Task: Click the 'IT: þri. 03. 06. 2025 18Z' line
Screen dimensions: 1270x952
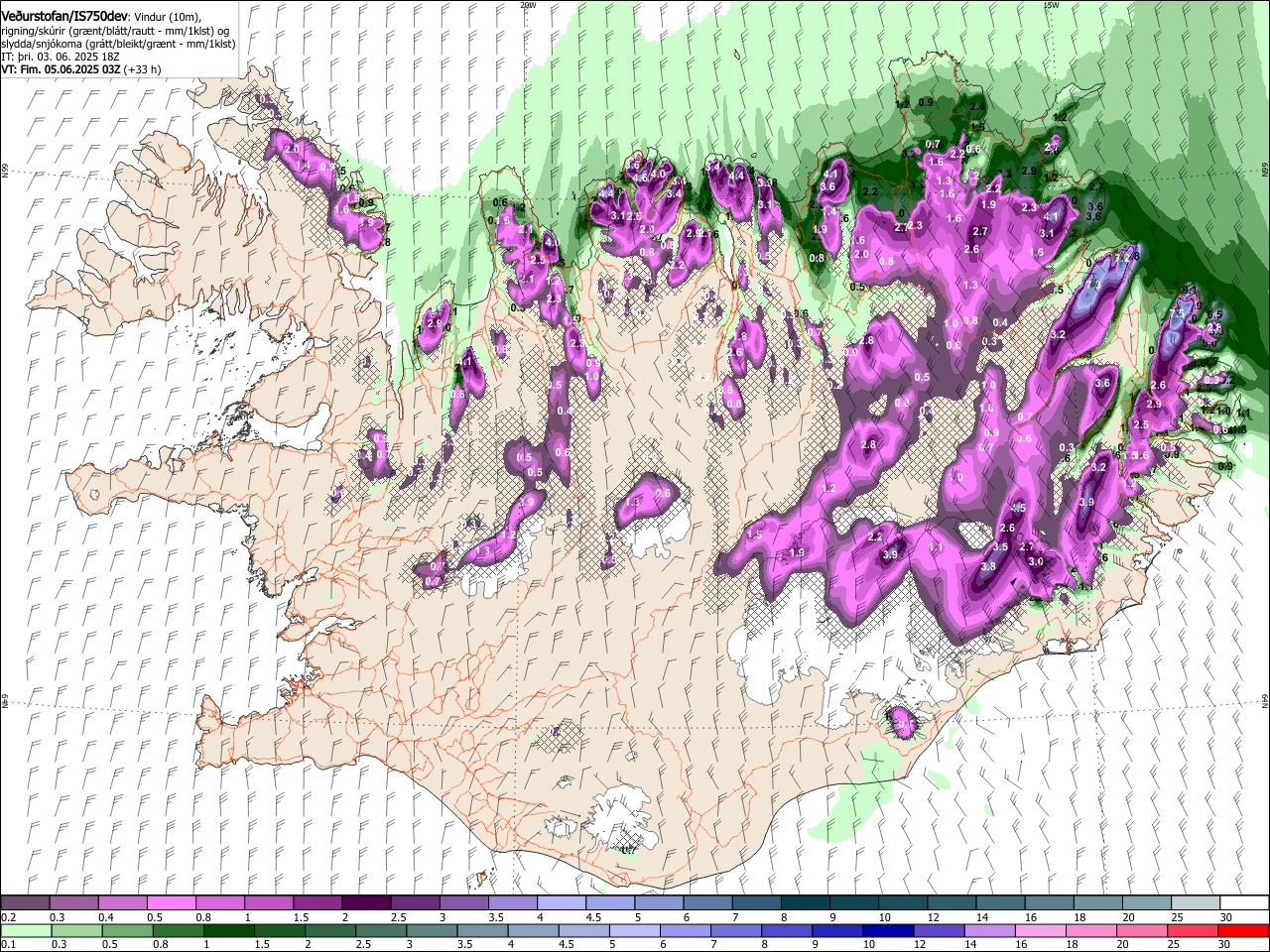Action: [x=61, y=57]
